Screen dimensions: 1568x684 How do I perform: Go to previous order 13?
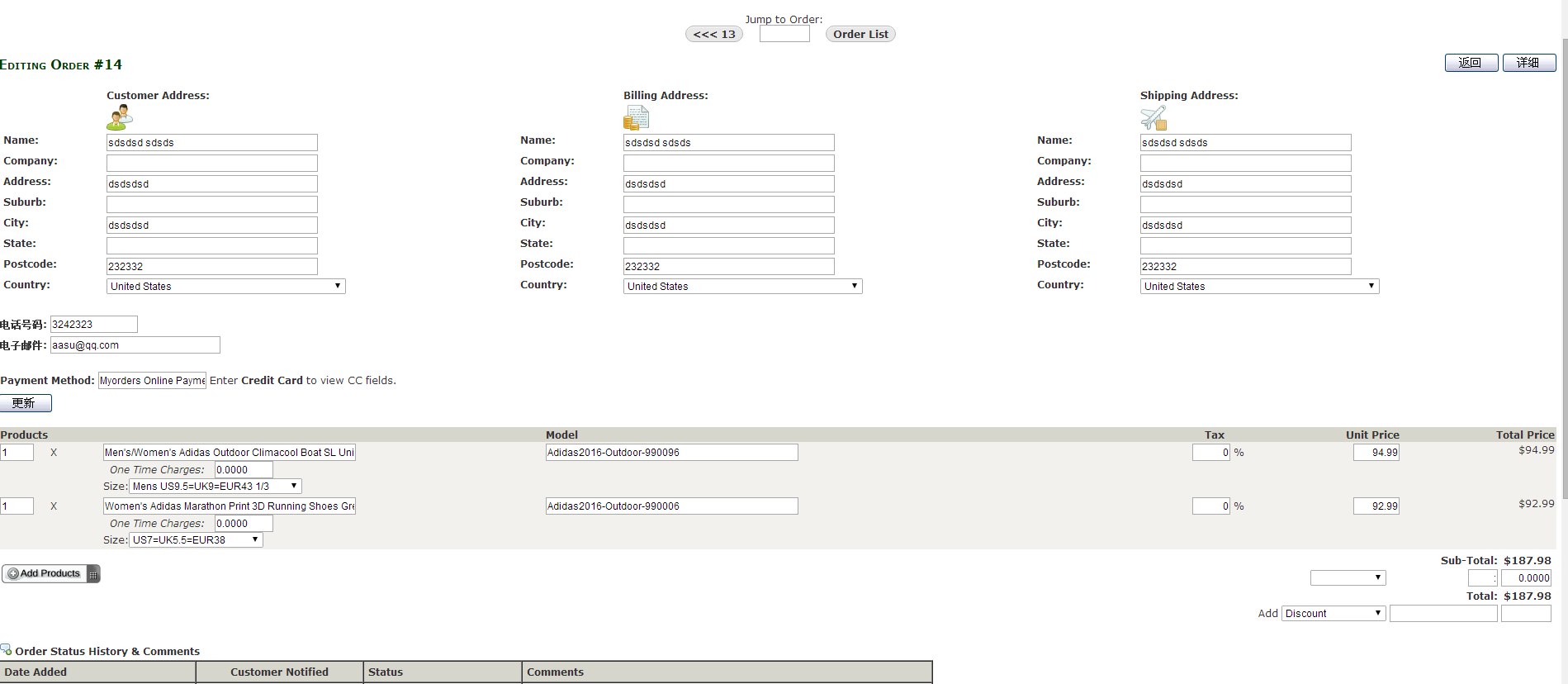[714, 34]
